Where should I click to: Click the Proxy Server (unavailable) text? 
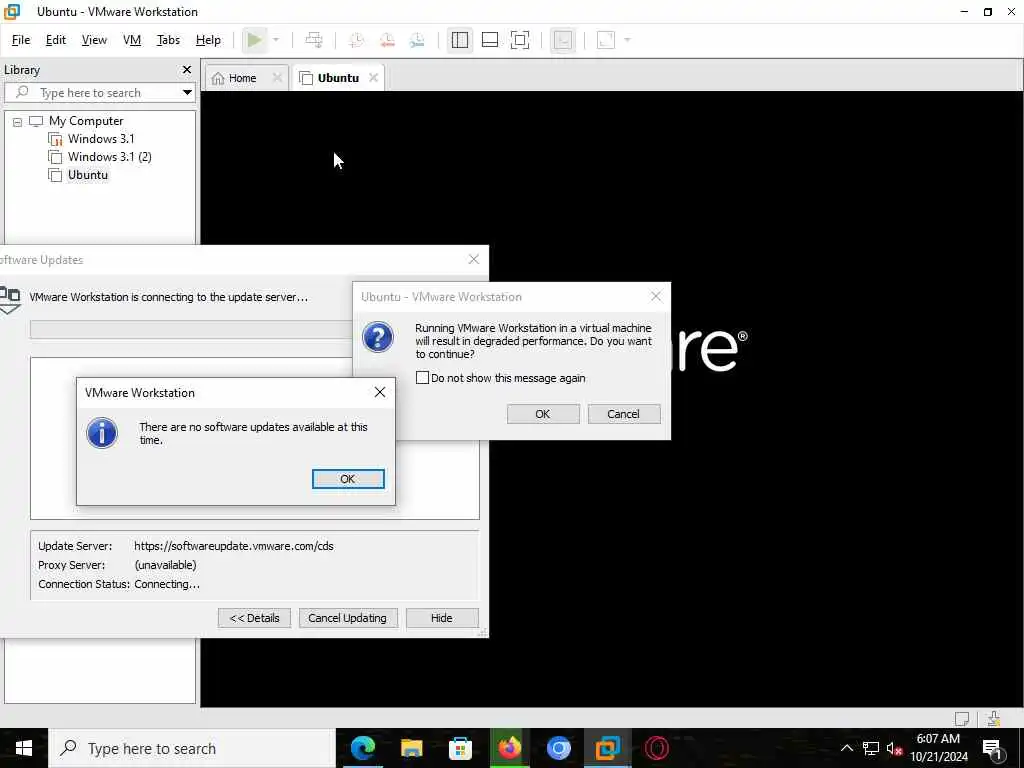pos(117,565)
